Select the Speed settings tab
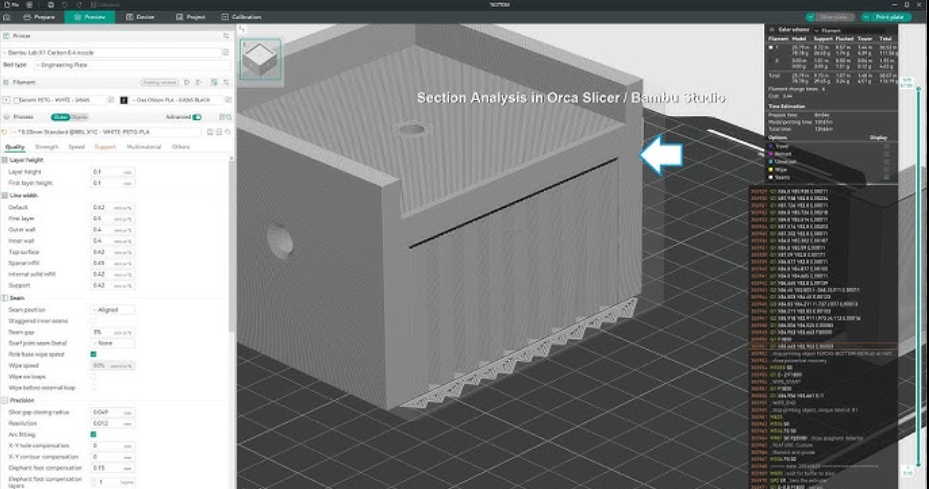This screenshot has height=489, width=929. point(76,147)
